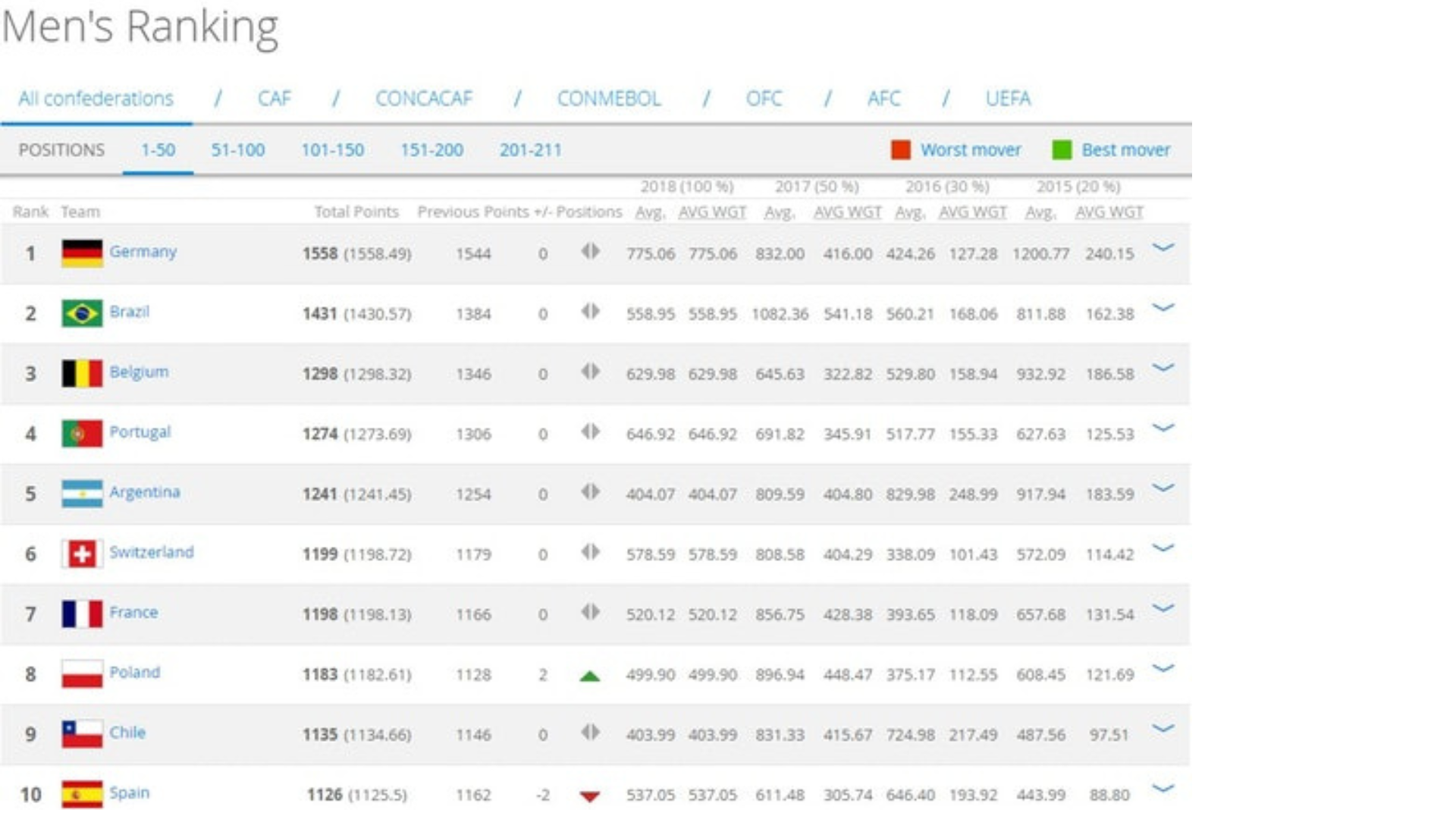This screenshot has width=1456, height=819.
Task: Click Brazil's no-change position icon
Action: (x=591, y=311)
